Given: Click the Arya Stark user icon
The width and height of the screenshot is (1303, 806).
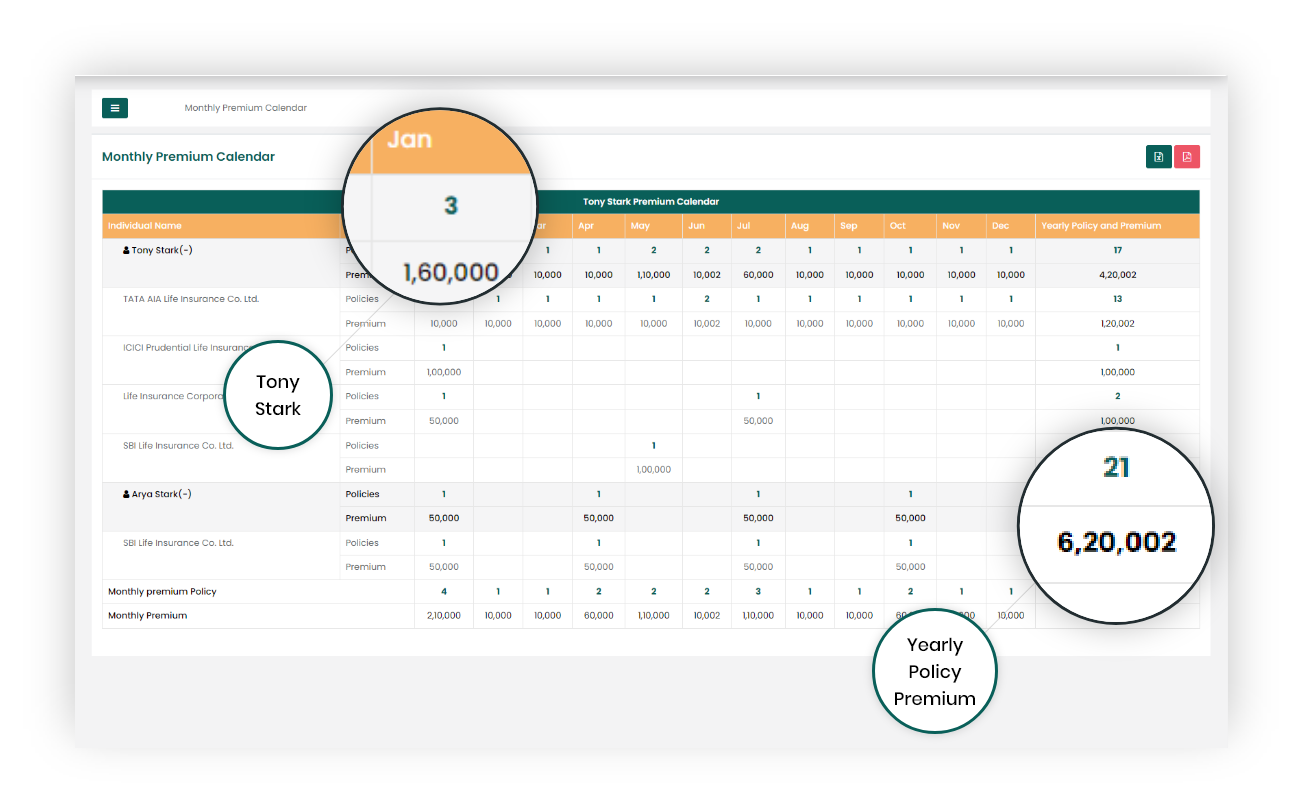Looking at the screenshot, I should click(x=126, y=495).
